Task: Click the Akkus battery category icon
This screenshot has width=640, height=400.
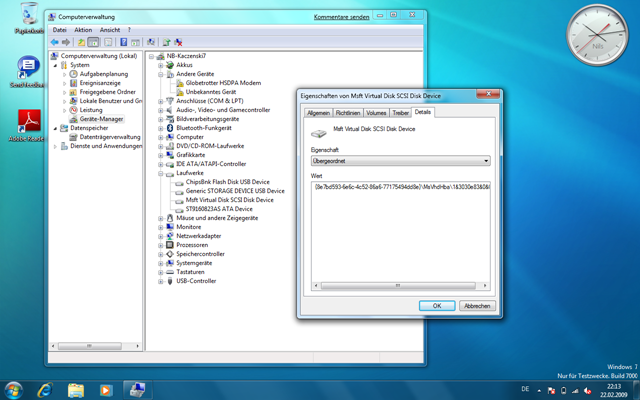Action: 170,65
